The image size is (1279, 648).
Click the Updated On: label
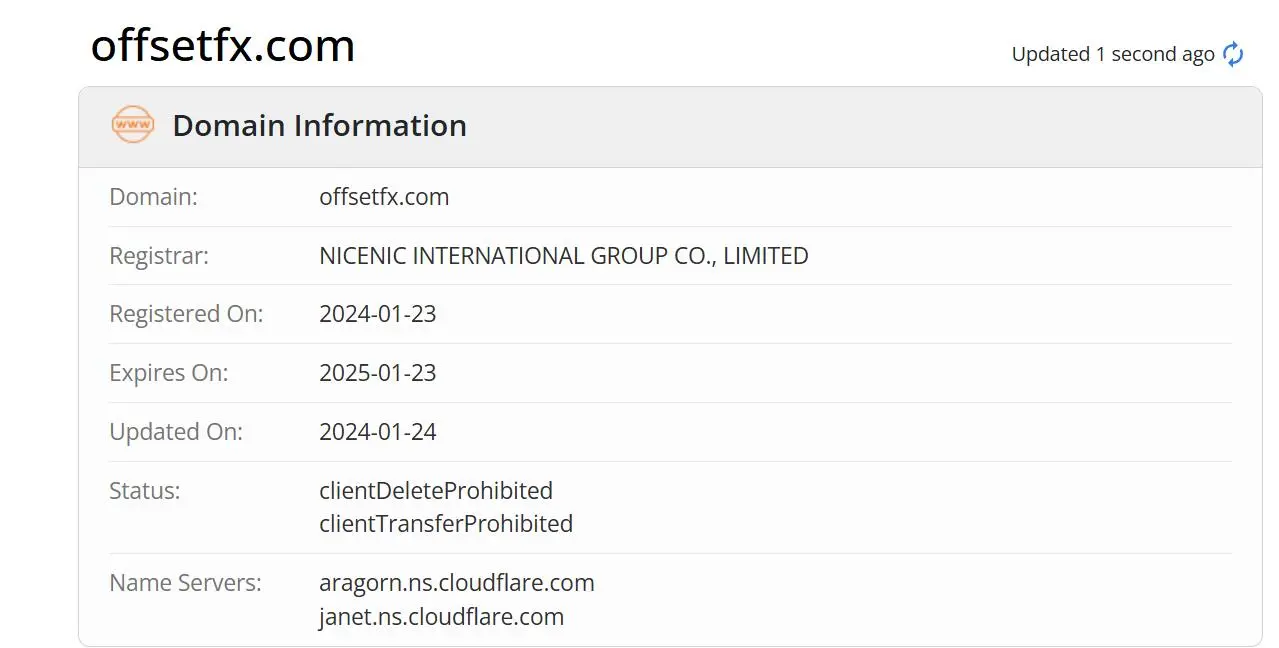click(x=176, y=432)
